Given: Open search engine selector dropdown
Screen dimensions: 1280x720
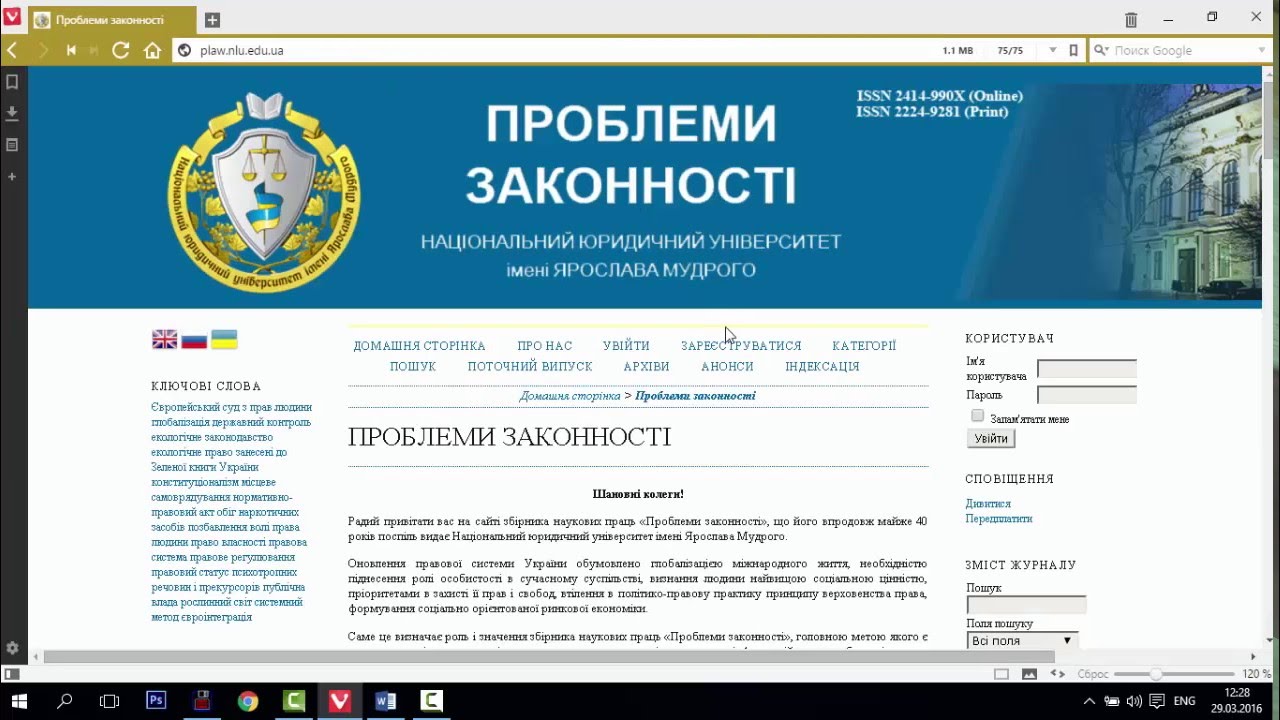Looking at the screenshot, I should pyautogui.click(x=1101, y=50).
